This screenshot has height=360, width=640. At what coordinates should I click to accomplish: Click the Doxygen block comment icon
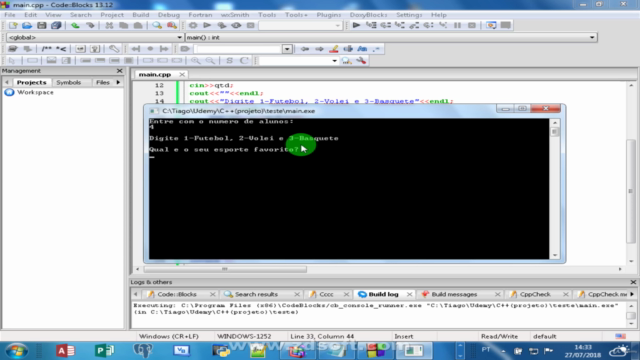click(x=47, y=49)
